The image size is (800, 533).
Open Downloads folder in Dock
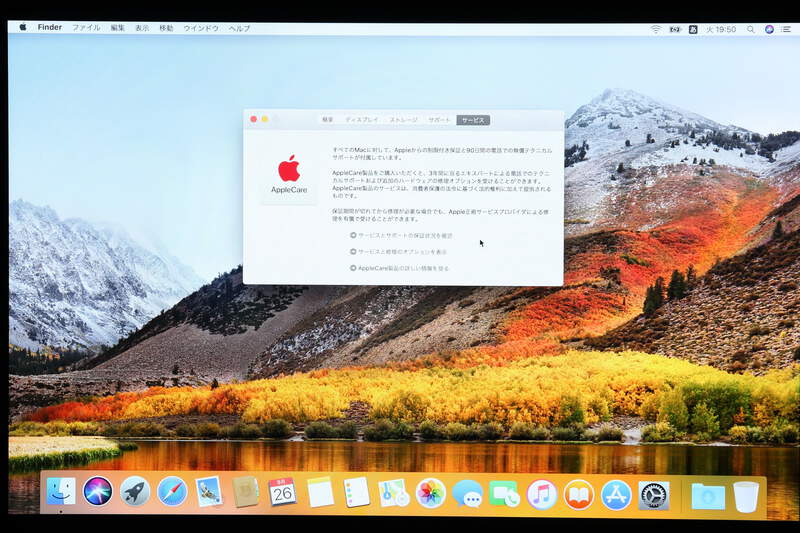pyautogui.click(x=708, y=496)
